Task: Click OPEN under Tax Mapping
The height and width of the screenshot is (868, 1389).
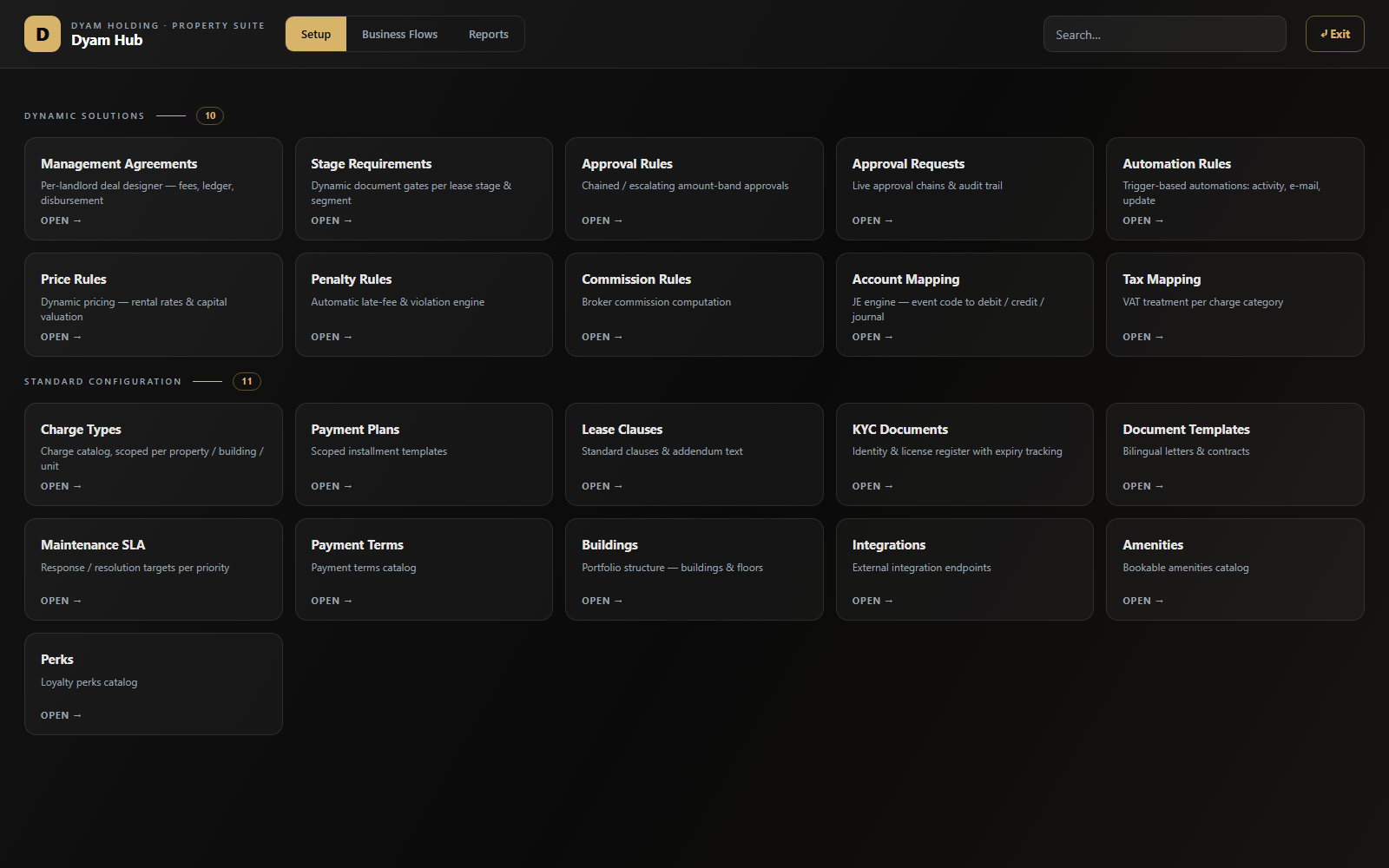Action: pos(1142,337)
